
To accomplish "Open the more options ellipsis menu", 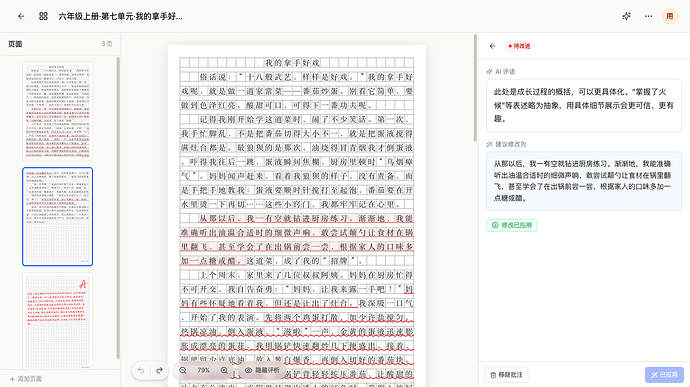I will (648, 16).
